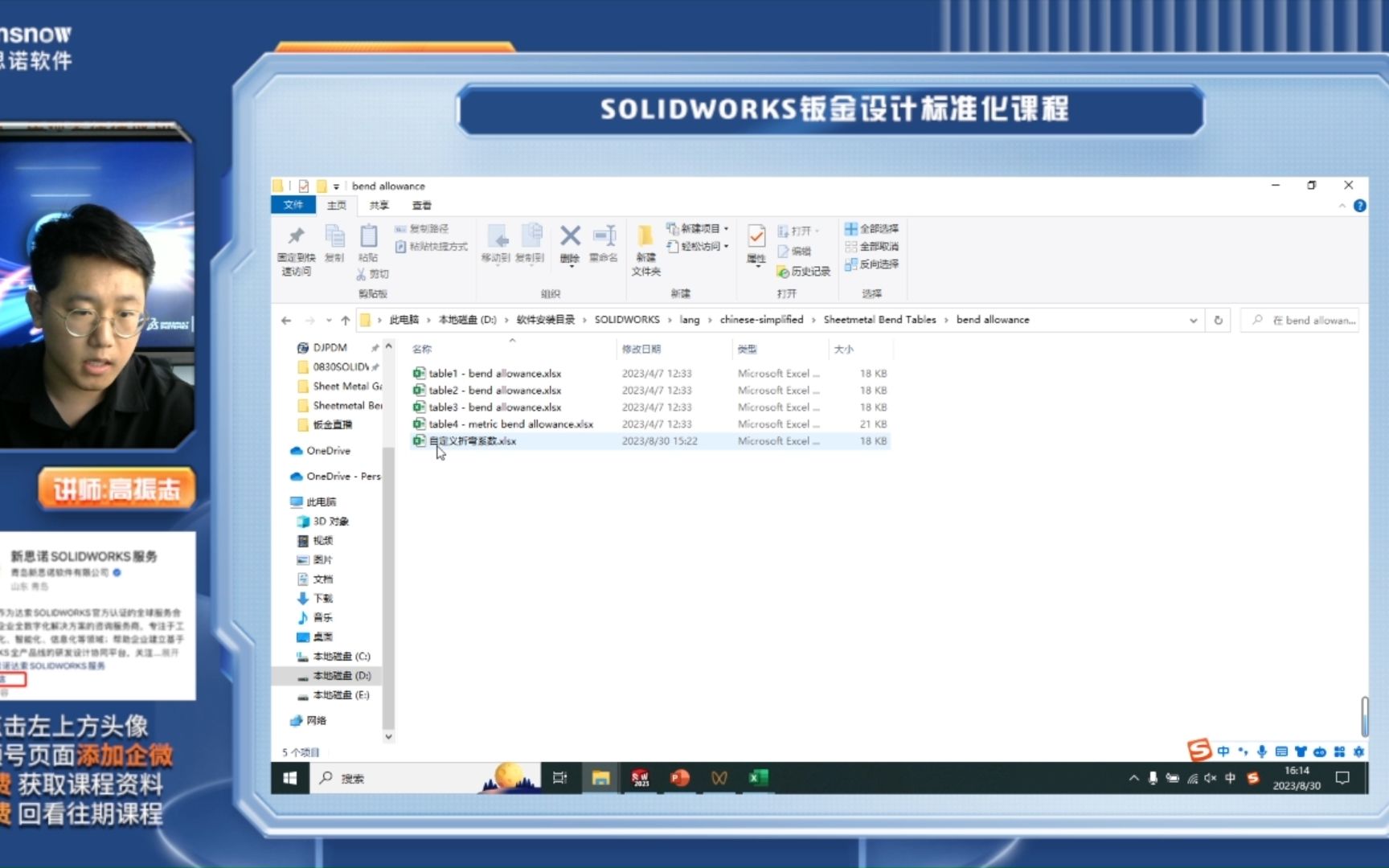The height and width of the screenshot is (868, 1389).
Task: Select table2 - bend allowance.xlsx
Action: pos(494,391)
